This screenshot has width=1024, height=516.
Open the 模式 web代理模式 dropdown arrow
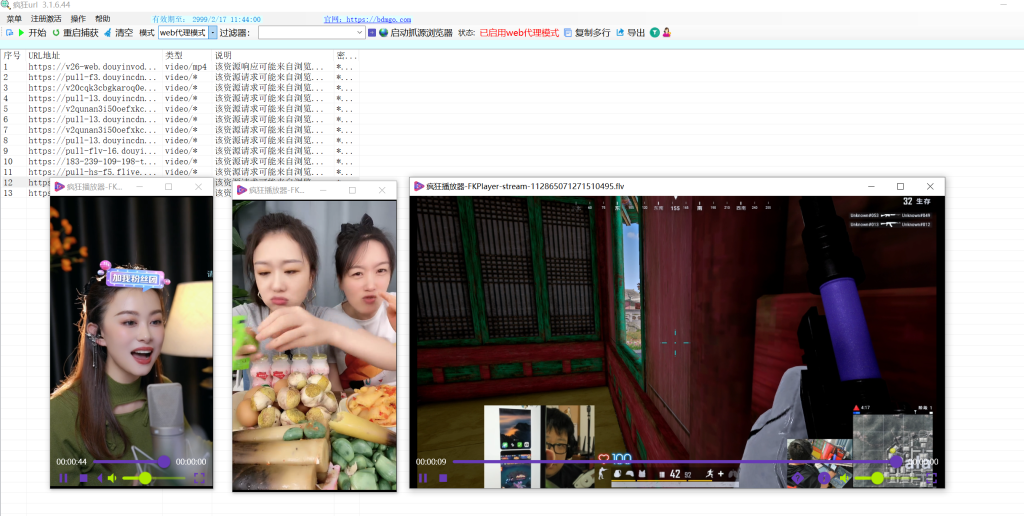point(212,33)
